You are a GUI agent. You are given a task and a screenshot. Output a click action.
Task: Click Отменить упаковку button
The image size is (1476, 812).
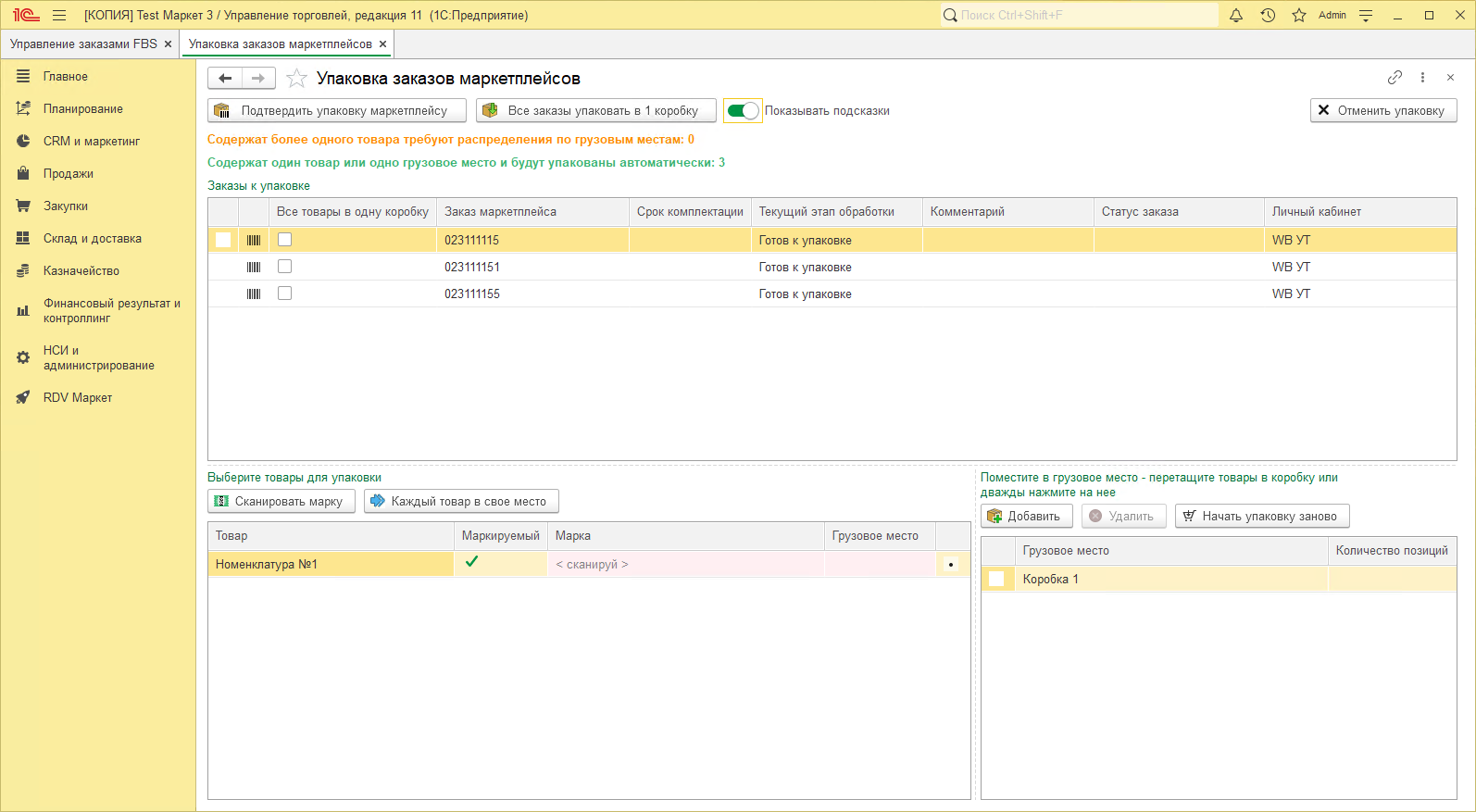coord(1382,110)
